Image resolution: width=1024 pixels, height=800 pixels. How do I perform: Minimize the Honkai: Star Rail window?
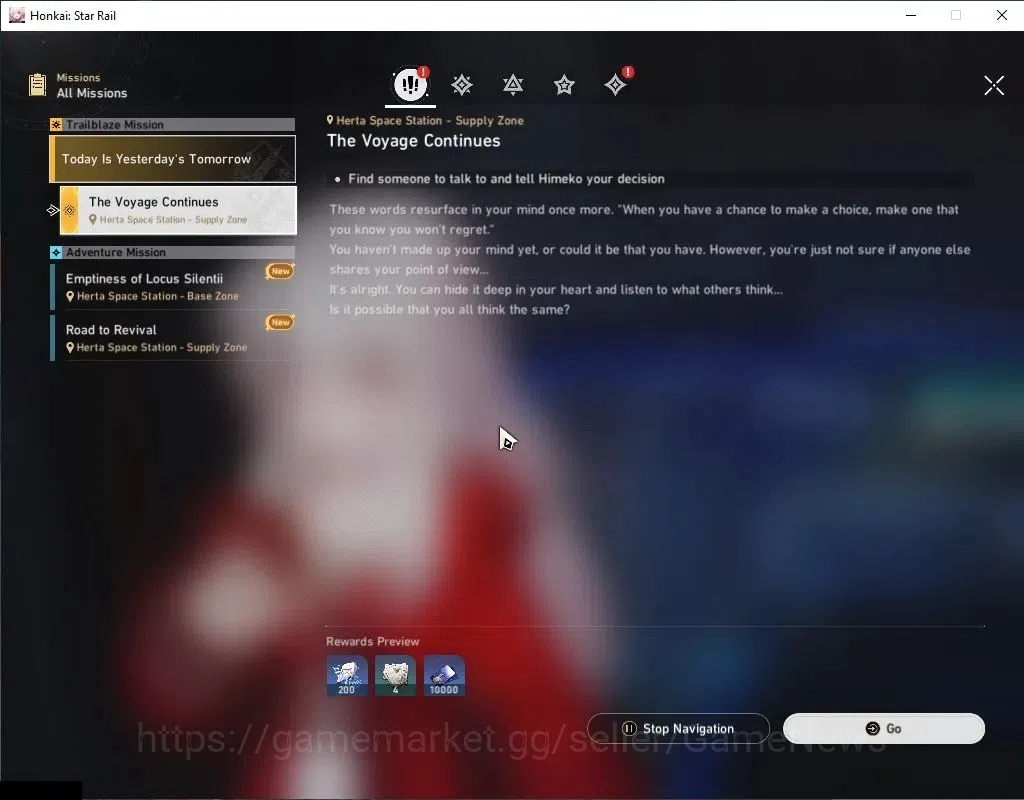coord(911,15)
